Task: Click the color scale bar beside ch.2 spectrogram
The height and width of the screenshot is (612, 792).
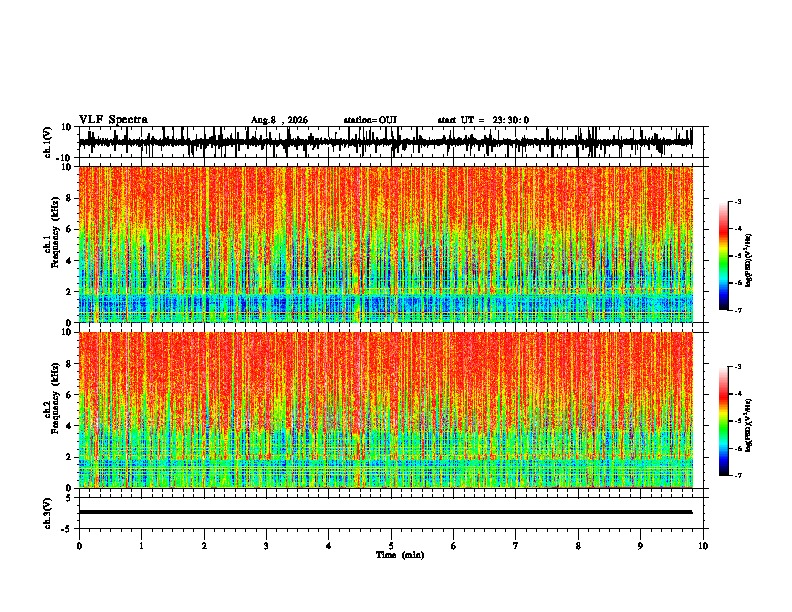Action: (x=724, y=421)
